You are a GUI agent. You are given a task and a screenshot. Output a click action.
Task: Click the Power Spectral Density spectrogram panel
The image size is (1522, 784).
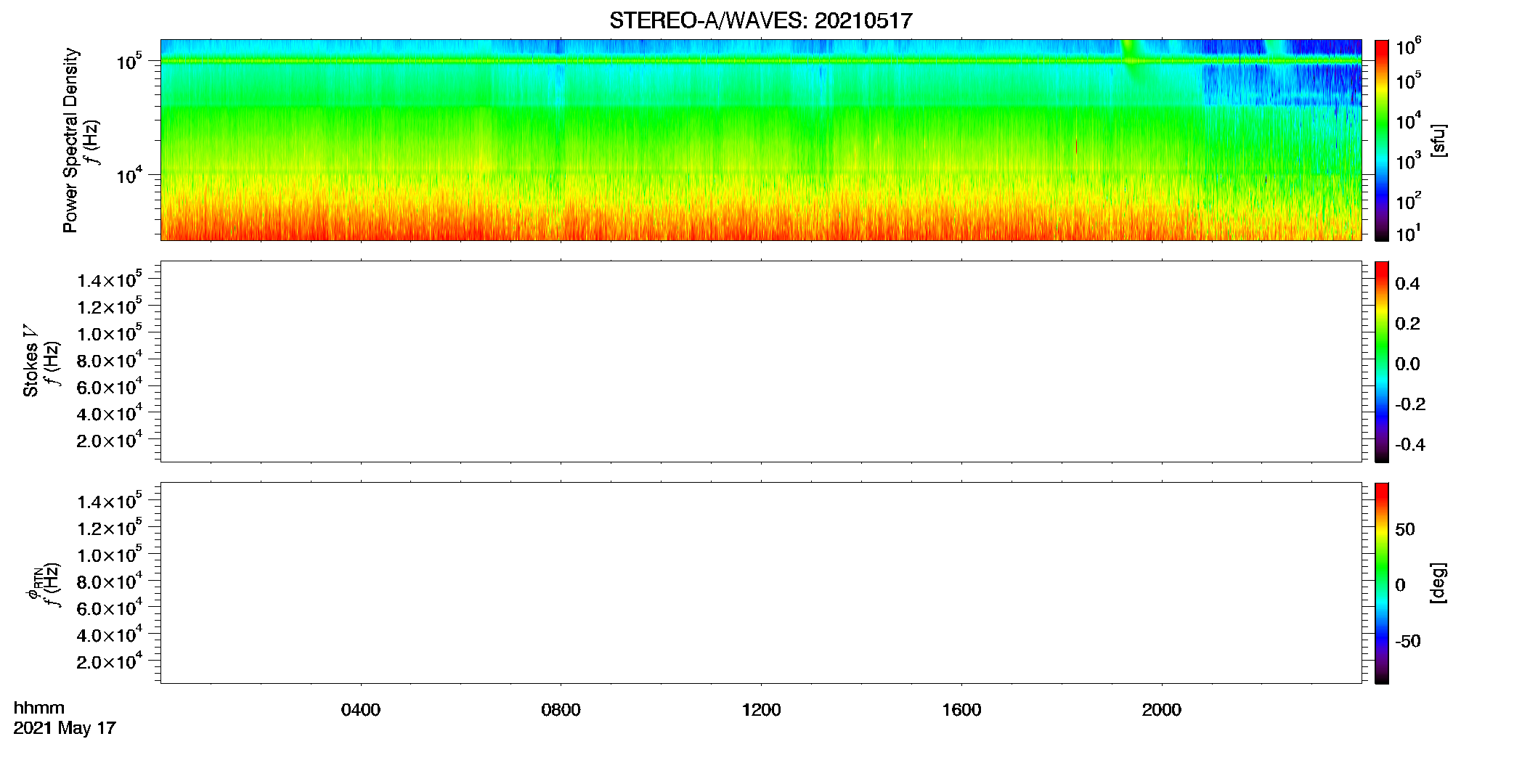[761, 139]
